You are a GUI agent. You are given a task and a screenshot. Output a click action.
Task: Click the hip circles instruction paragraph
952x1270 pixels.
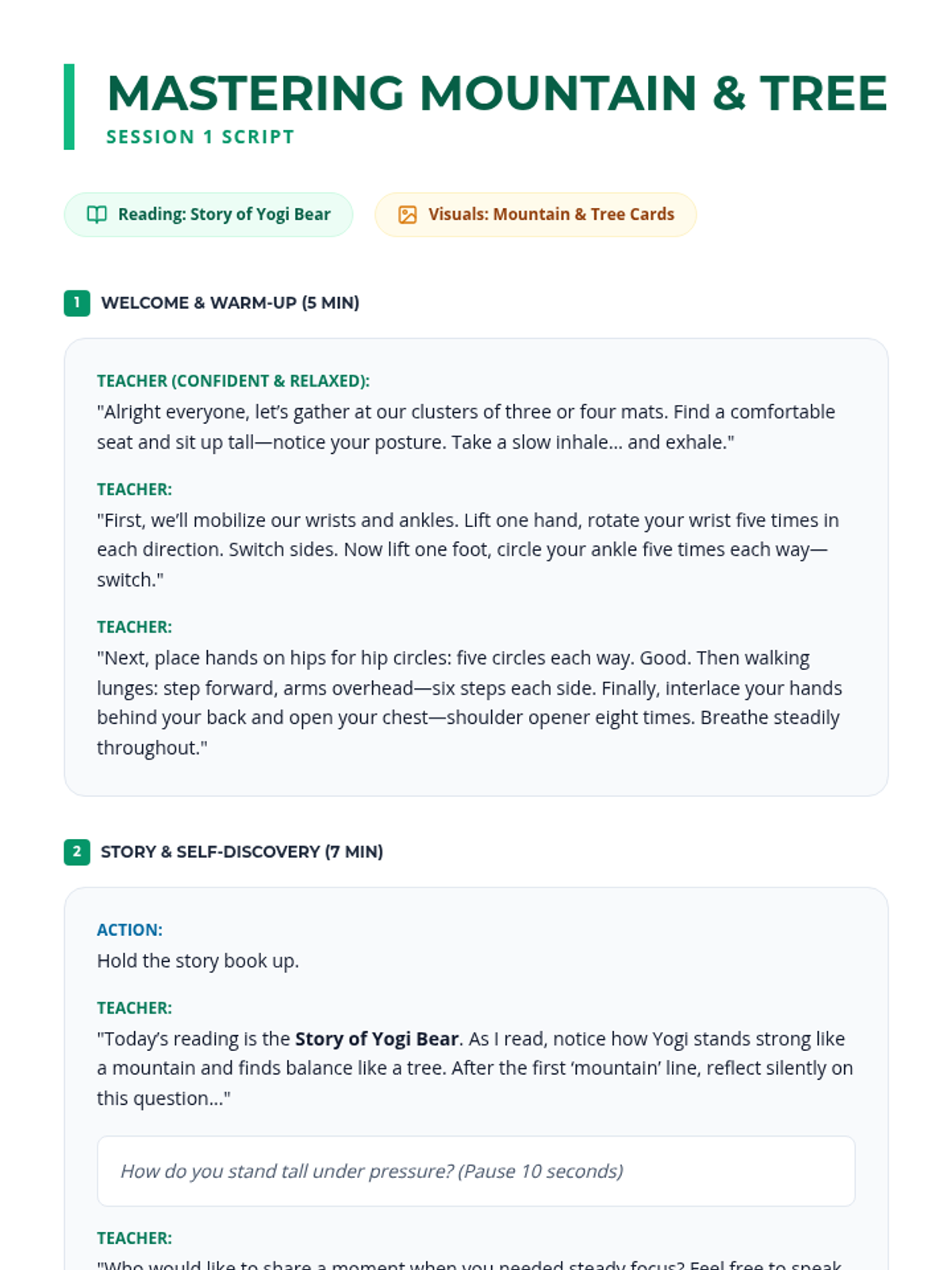tap(470, 702)
